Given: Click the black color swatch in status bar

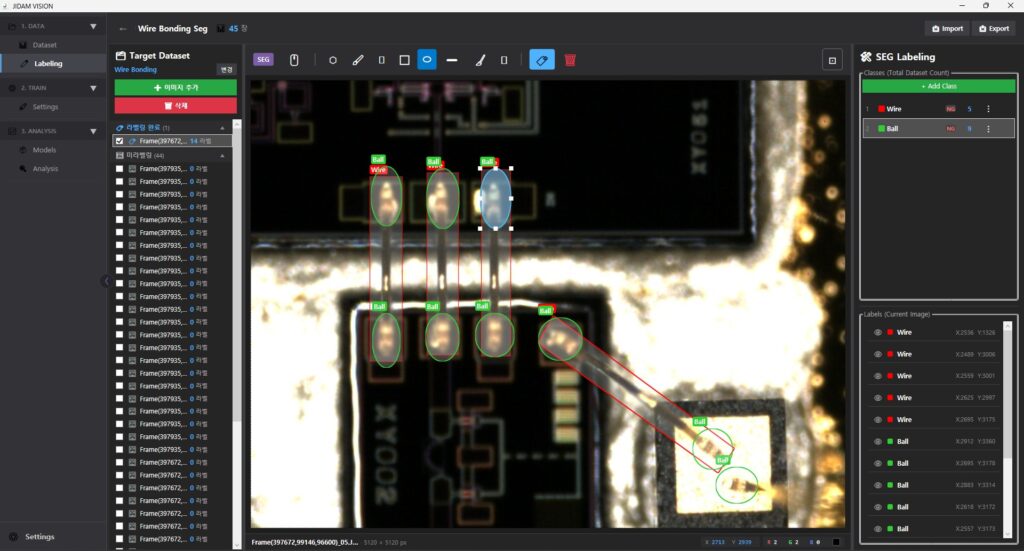Looking at the screenshot, I should click(x=836, y=542).
